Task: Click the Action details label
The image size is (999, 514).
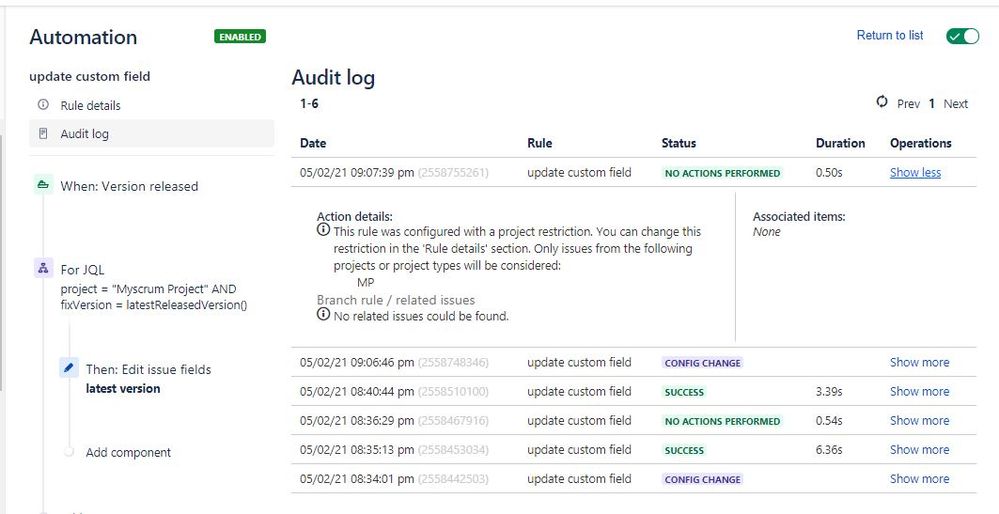Action: (355, 217)
